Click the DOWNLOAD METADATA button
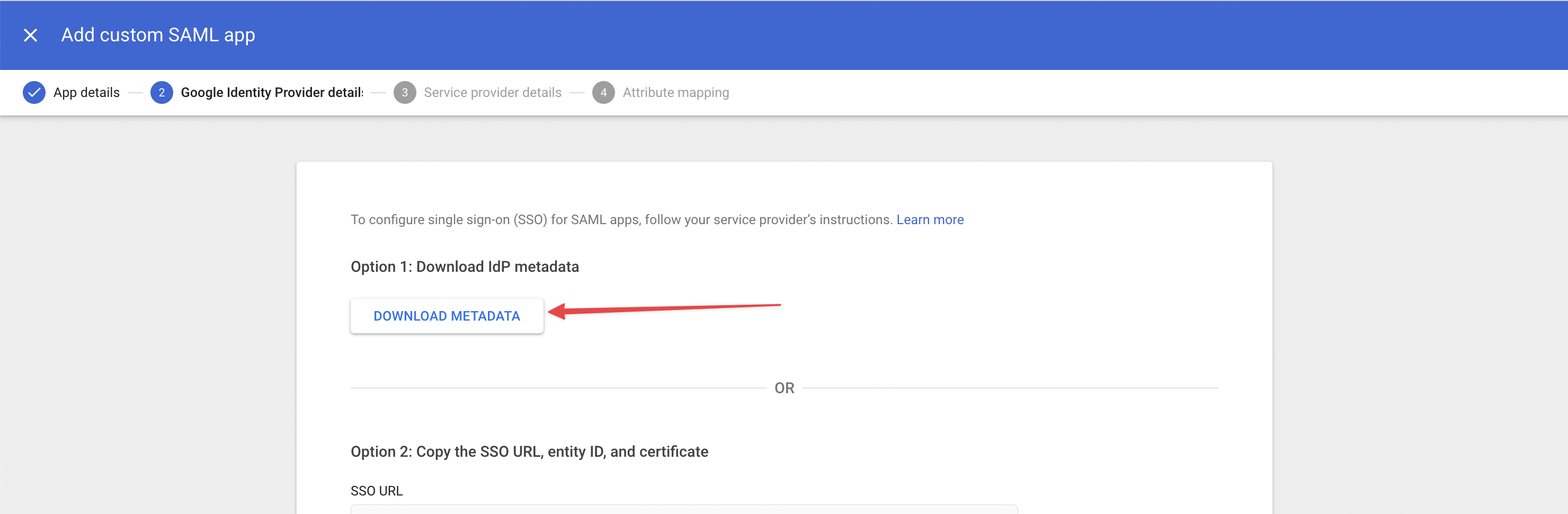 [x=447, y=316]
